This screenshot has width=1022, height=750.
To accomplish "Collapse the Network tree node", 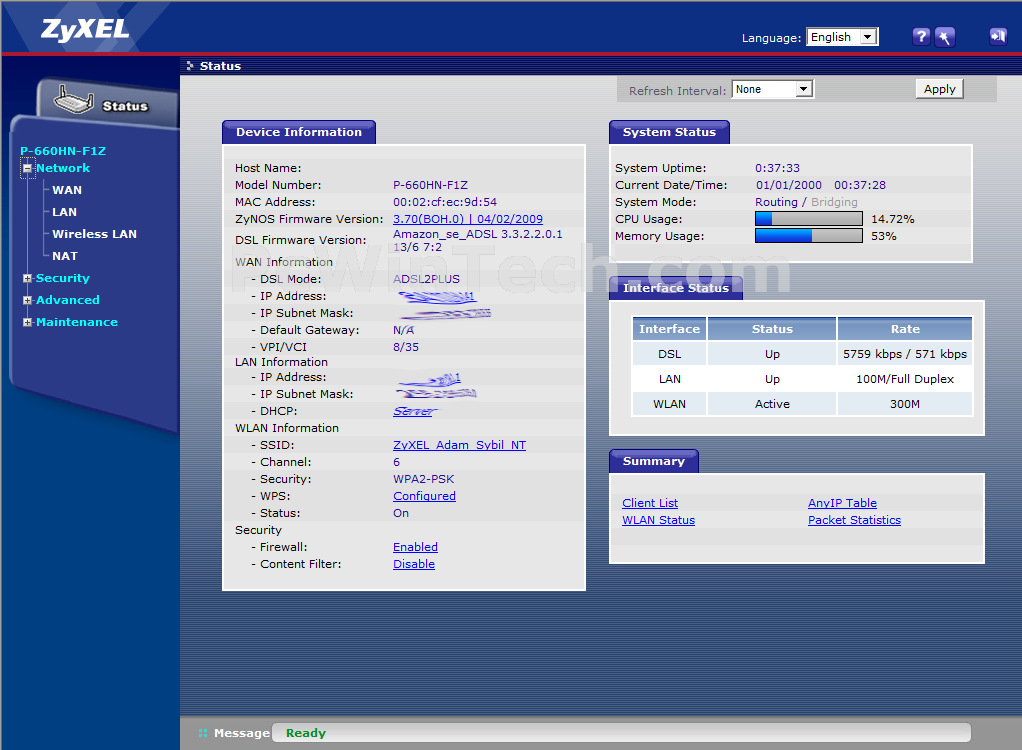I will (27, 168).
